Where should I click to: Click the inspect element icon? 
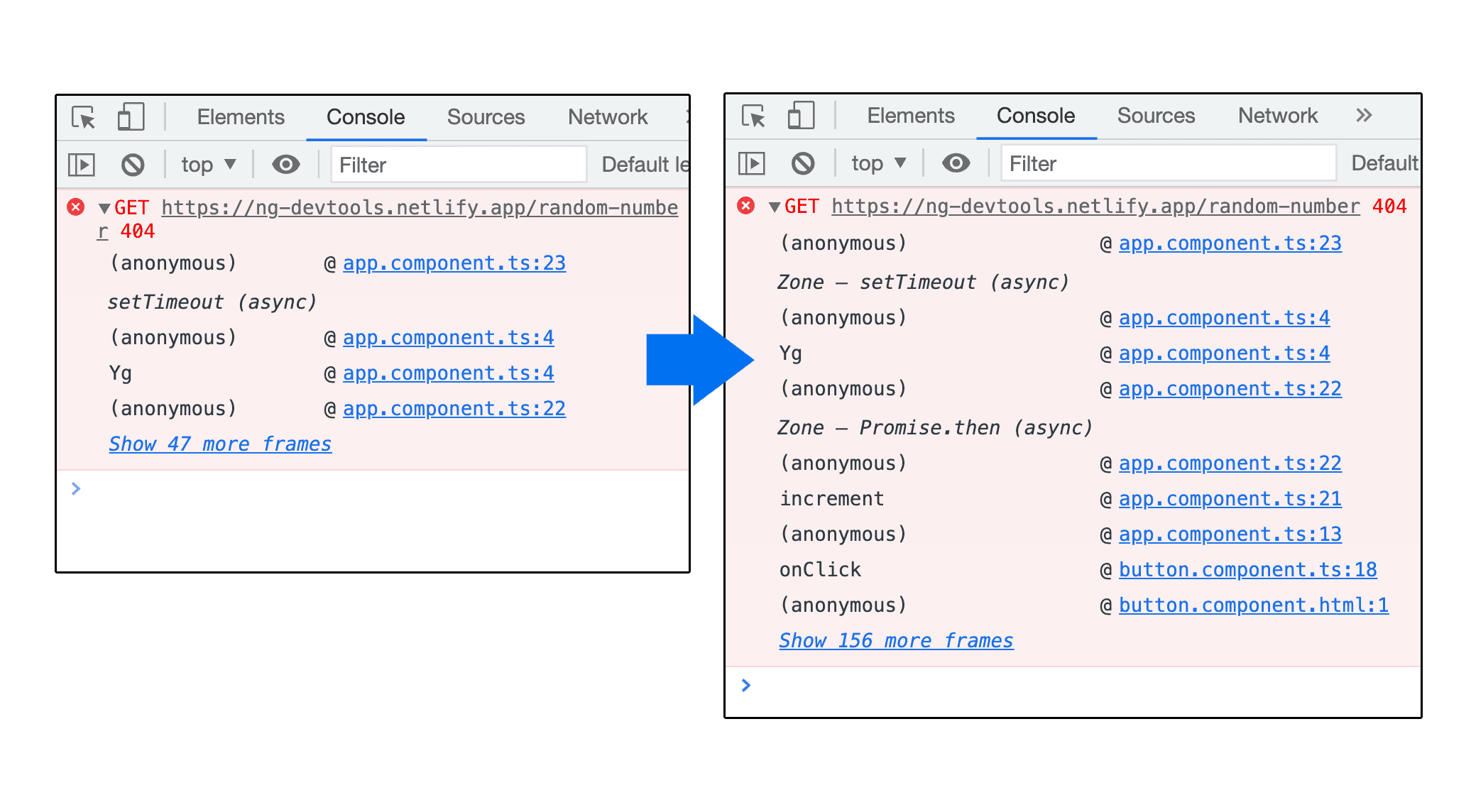[89, 117]
